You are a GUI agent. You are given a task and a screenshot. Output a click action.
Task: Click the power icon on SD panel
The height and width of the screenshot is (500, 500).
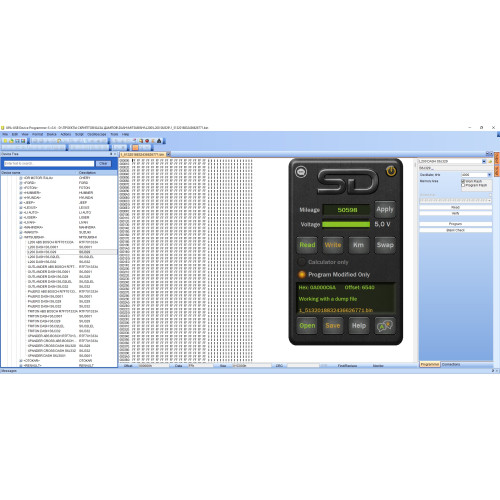click(x=391, y=171)
